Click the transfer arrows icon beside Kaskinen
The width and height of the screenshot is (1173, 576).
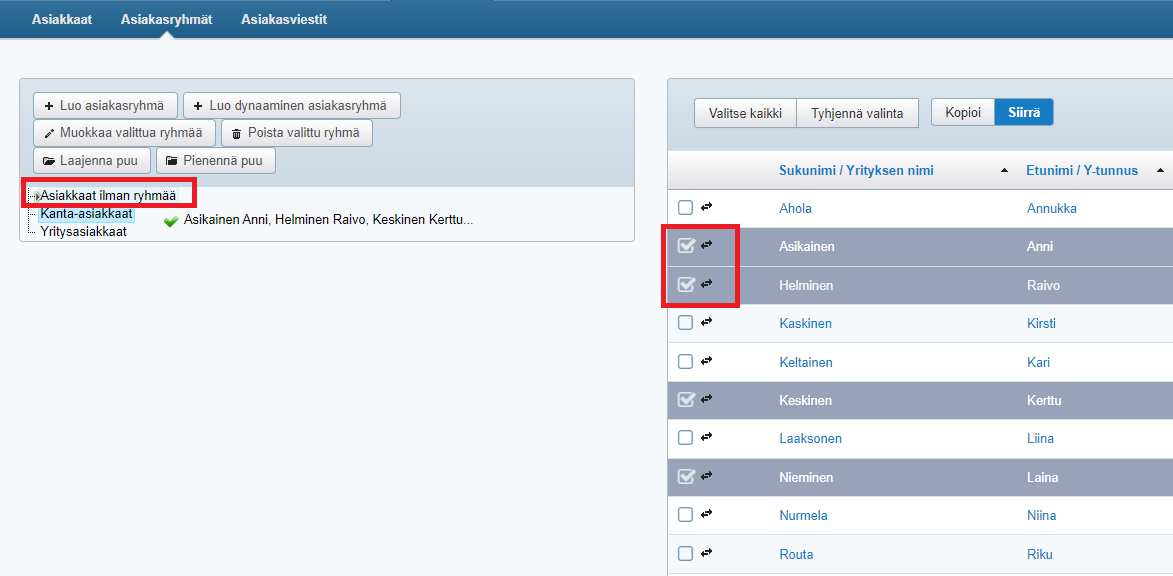[706, 322]
